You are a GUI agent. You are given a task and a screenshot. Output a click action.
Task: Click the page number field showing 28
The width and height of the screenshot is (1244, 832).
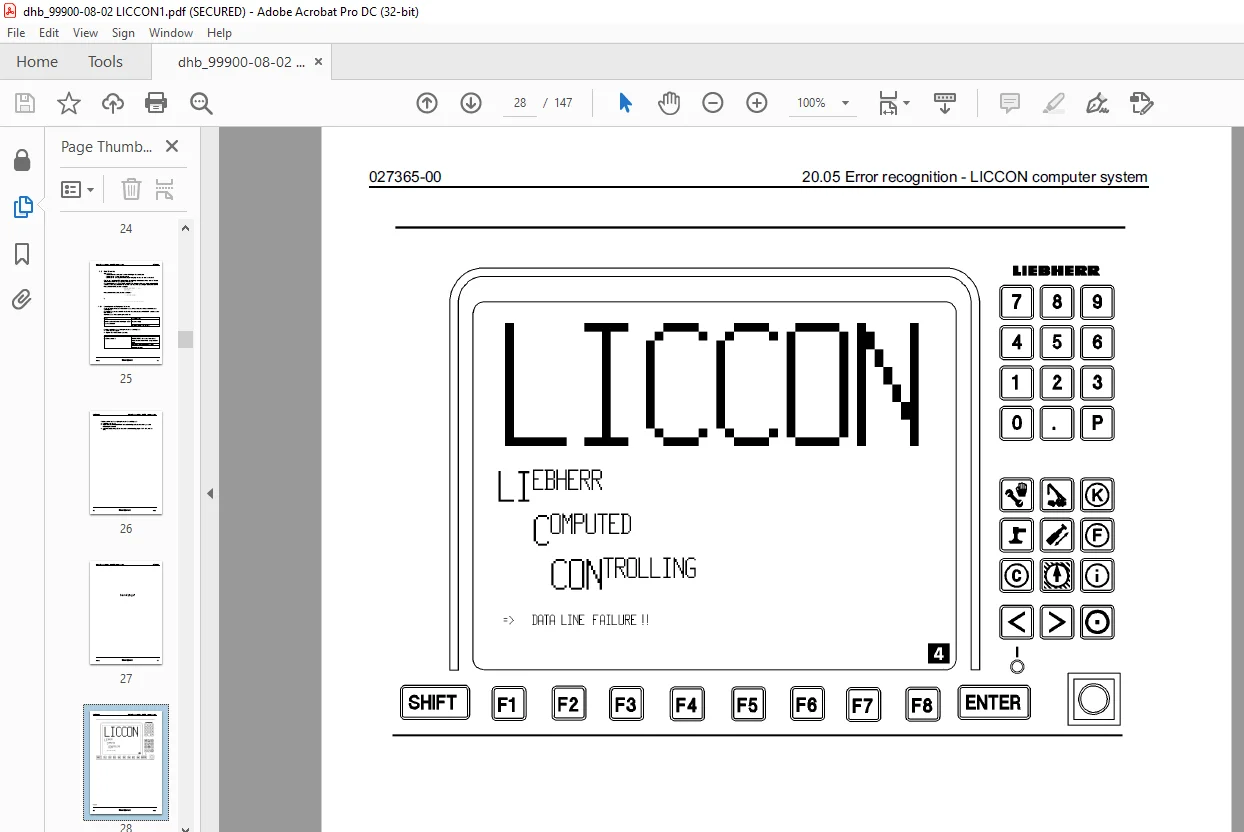click(520, 103)
